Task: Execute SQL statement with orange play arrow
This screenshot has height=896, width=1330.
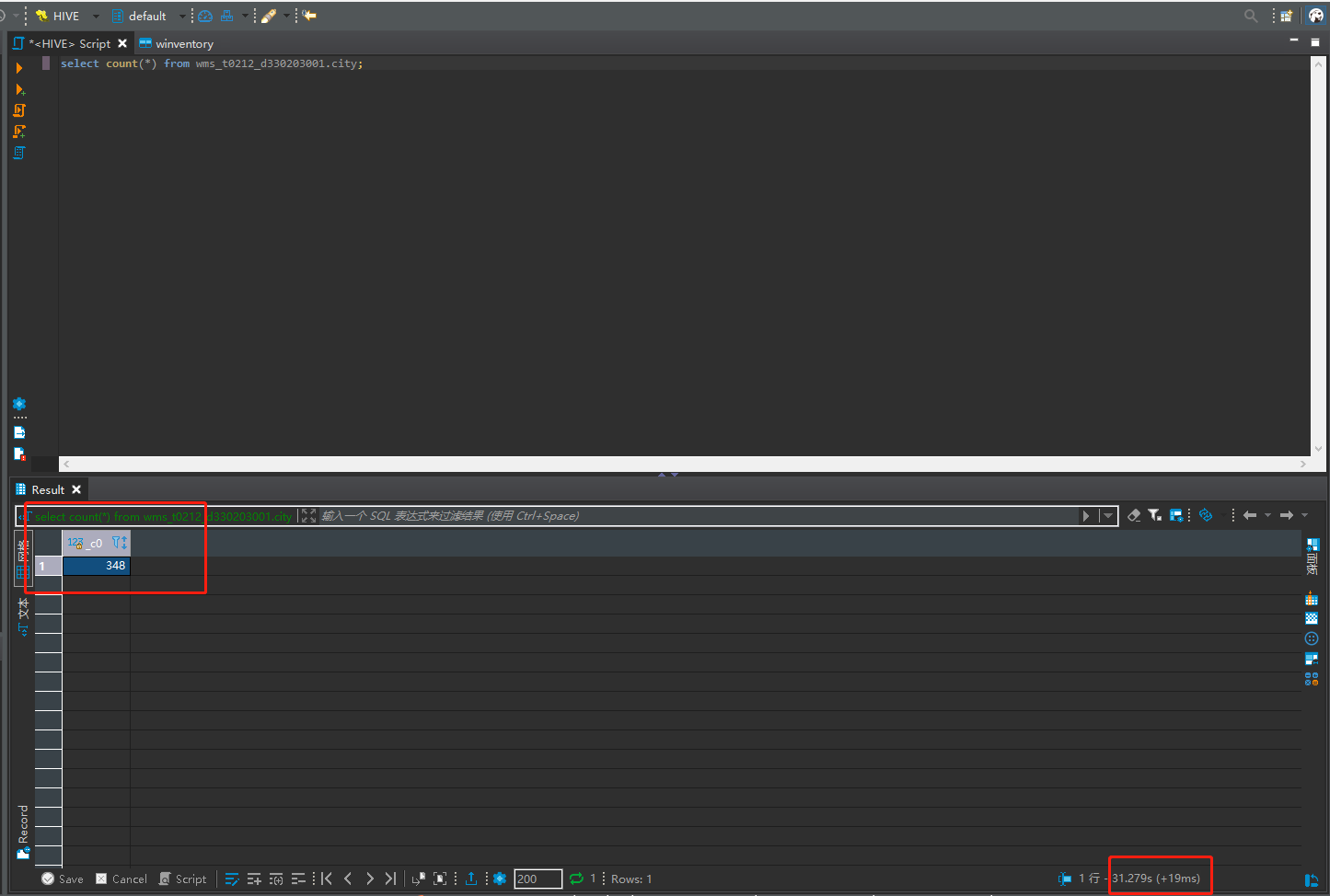Action: [19, 68]
